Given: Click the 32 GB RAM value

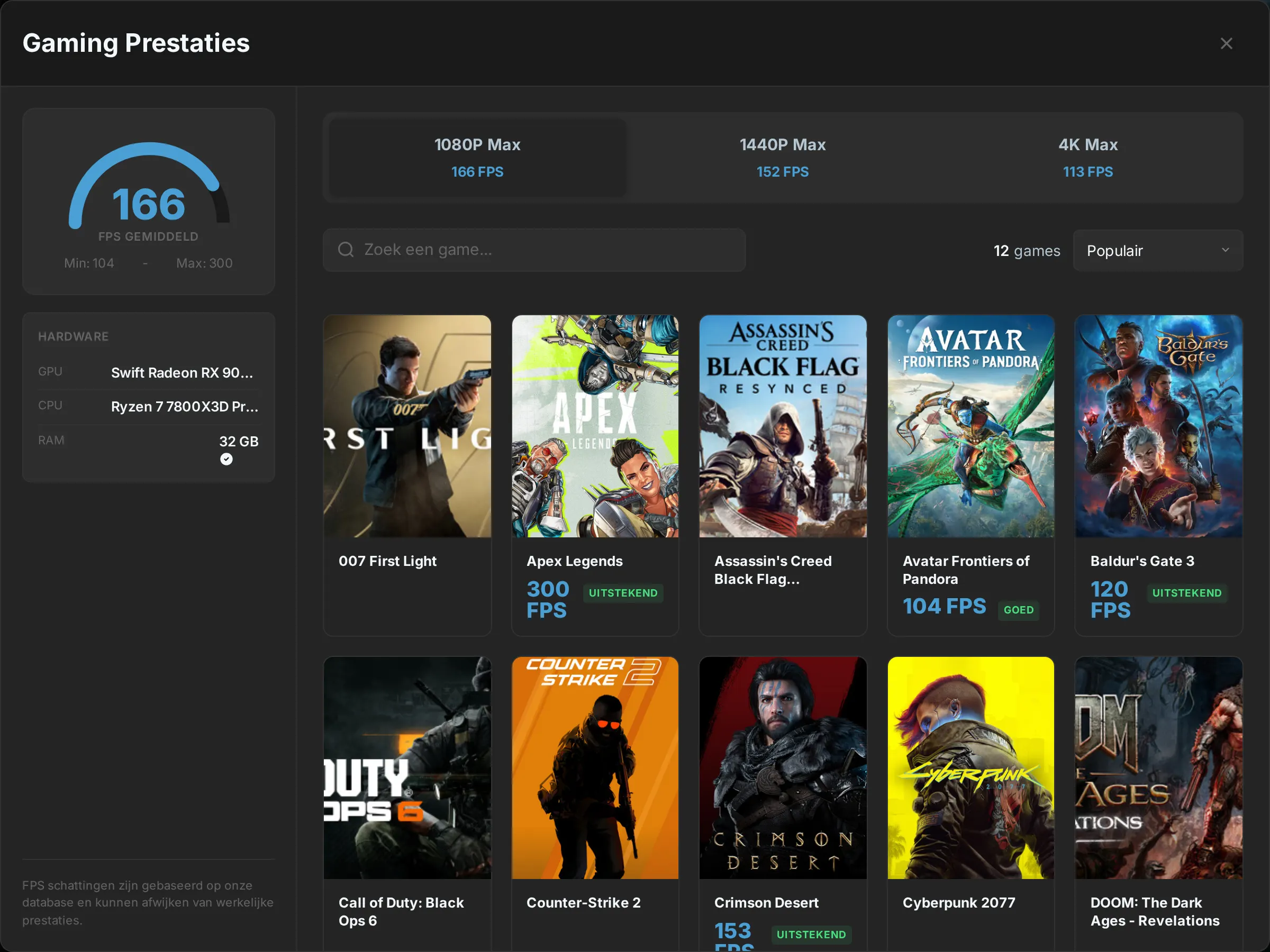Looking at the screenshot, I should [x=239, y=441].
